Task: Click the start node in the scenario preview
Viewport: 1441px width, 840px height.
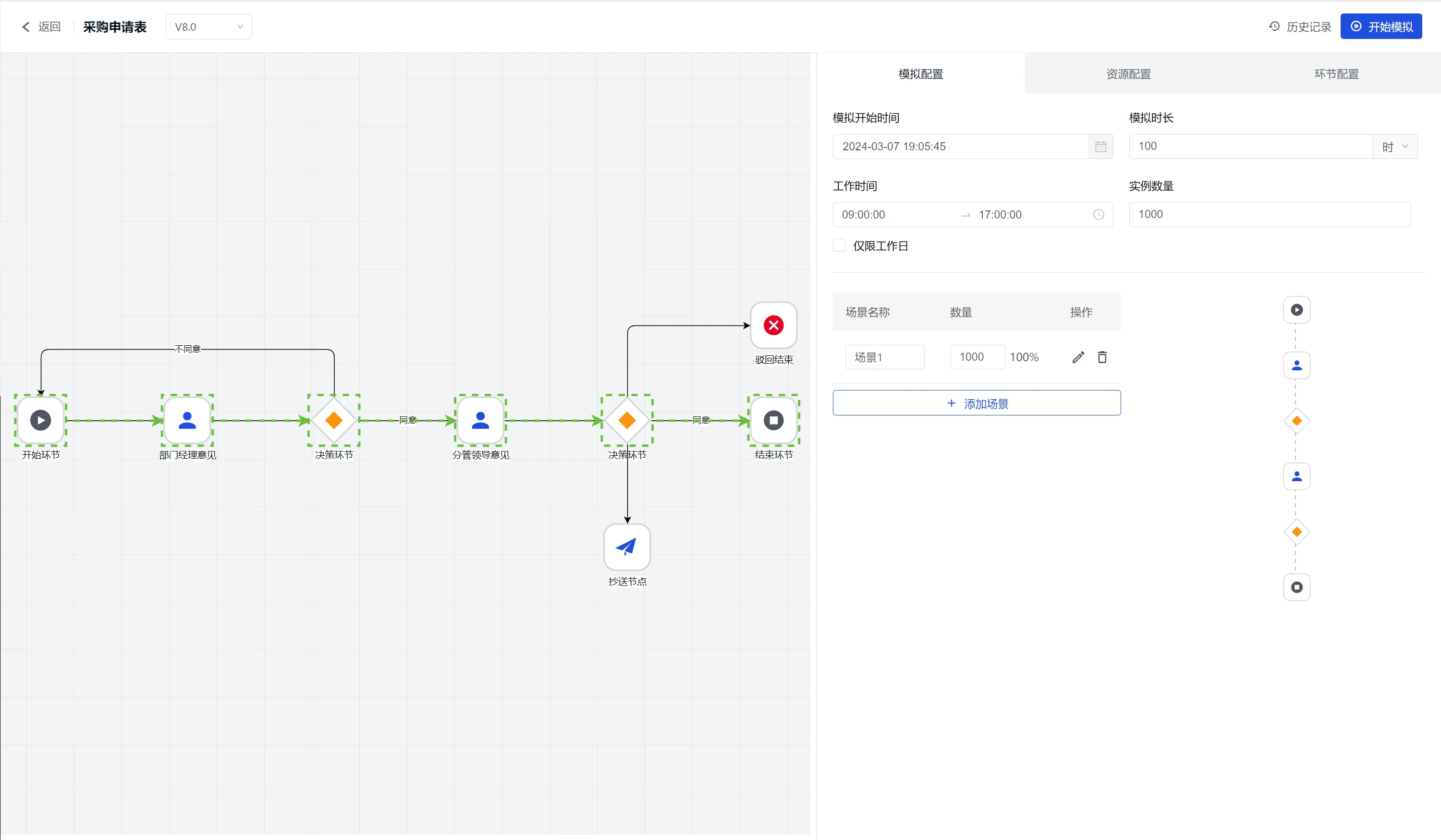Action: [1297, 310]
